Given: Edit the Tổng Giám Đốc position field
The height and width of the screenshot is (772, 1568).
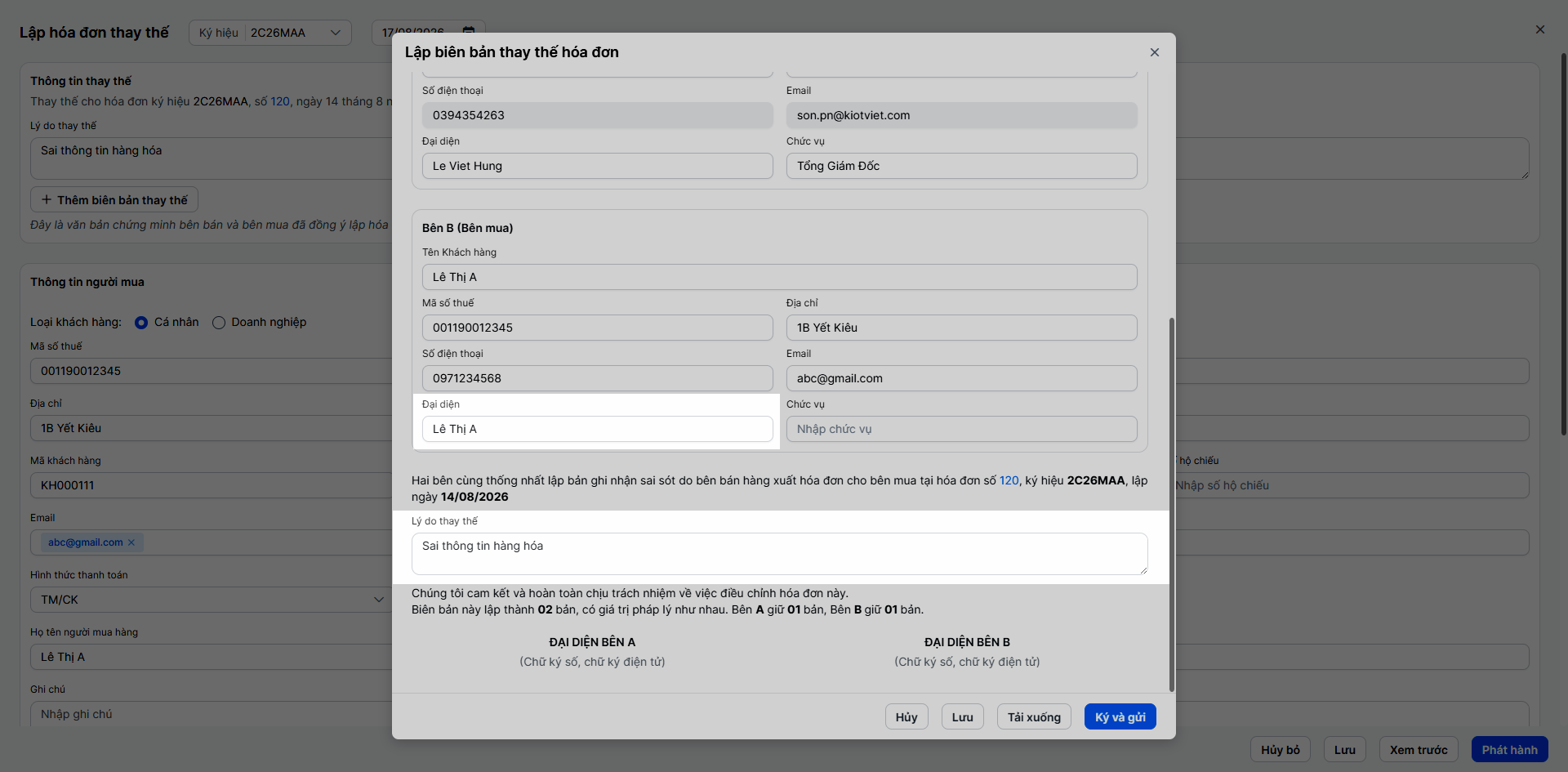Looking at the screenshot, I should click(x=962, y=166).
